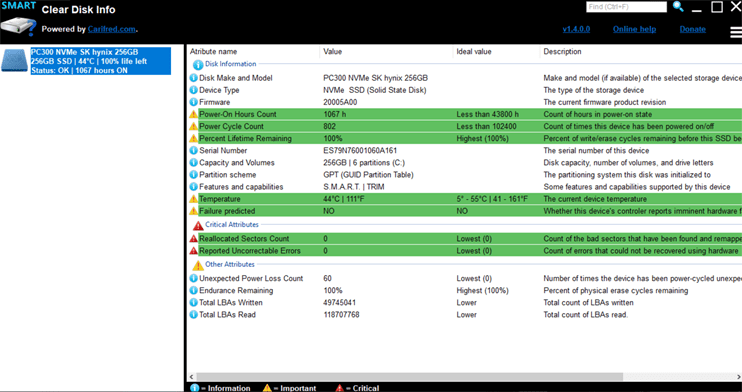Screen dimensions: 742x392
Task: Click the NVMe SSD (Solid State Disk) value
Action: pos(374,90)
